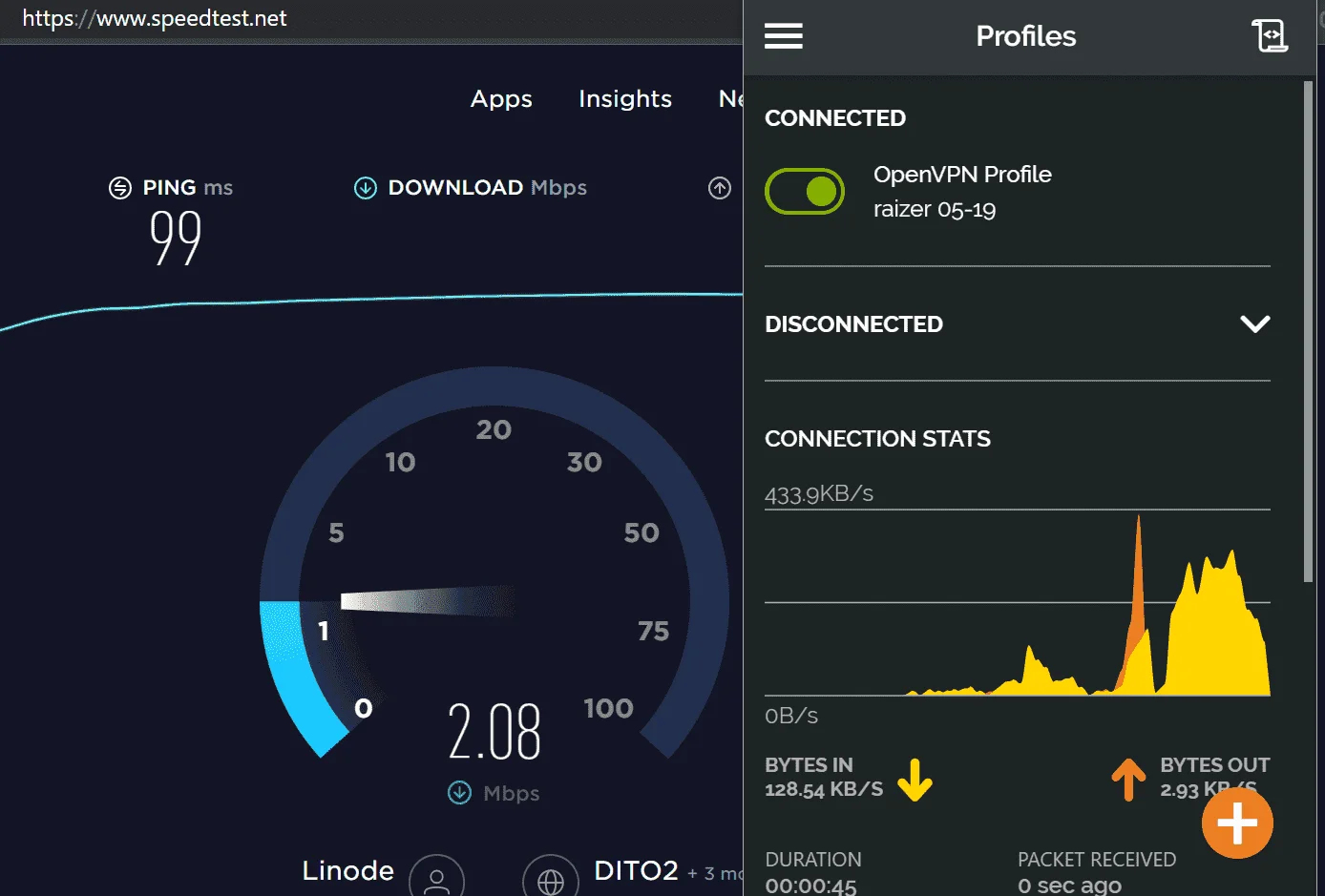This screenshot has width=1325, height=896.
Task: Select the Profiles panel title
Action: [1026, 36]
